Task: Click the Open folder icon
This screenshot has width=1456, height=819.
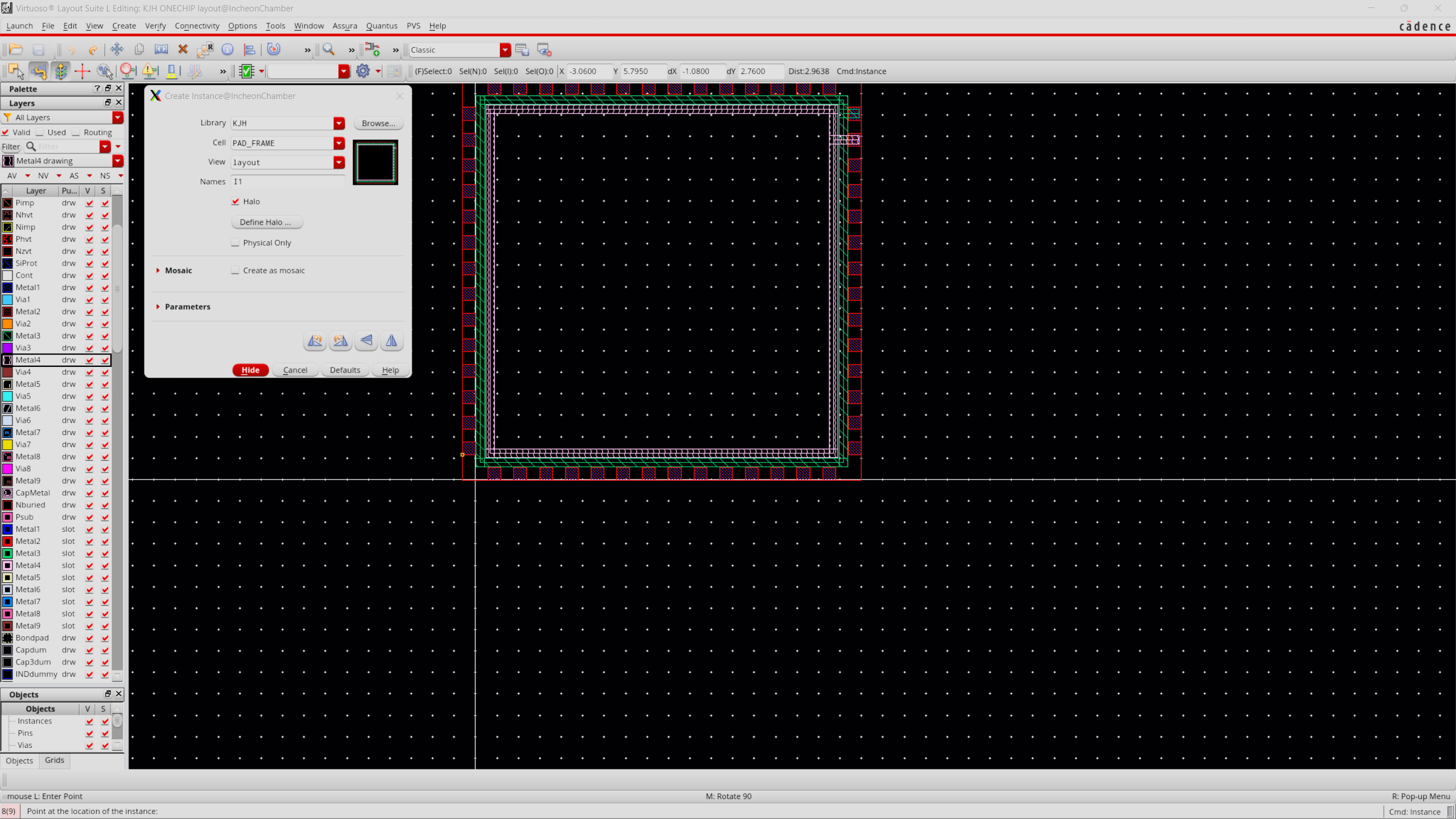Action: (16, 49)
